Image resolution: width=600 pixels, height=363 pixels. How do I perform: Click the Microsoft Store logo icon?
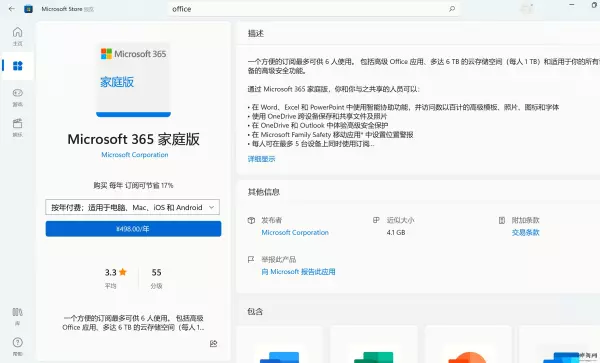click(28, 8)
